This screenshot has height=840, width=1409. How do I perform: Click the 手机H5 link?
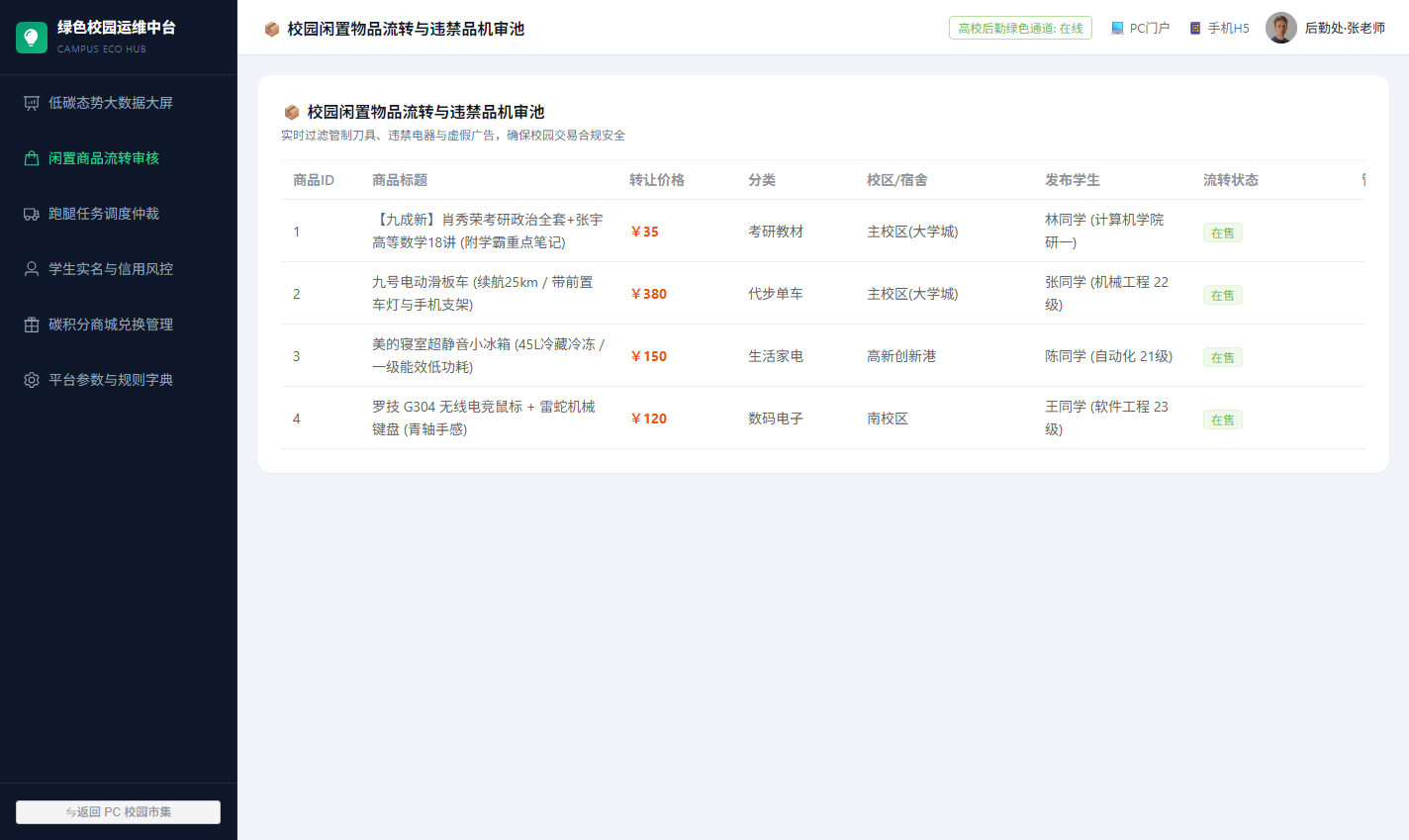click(1219, 29)
